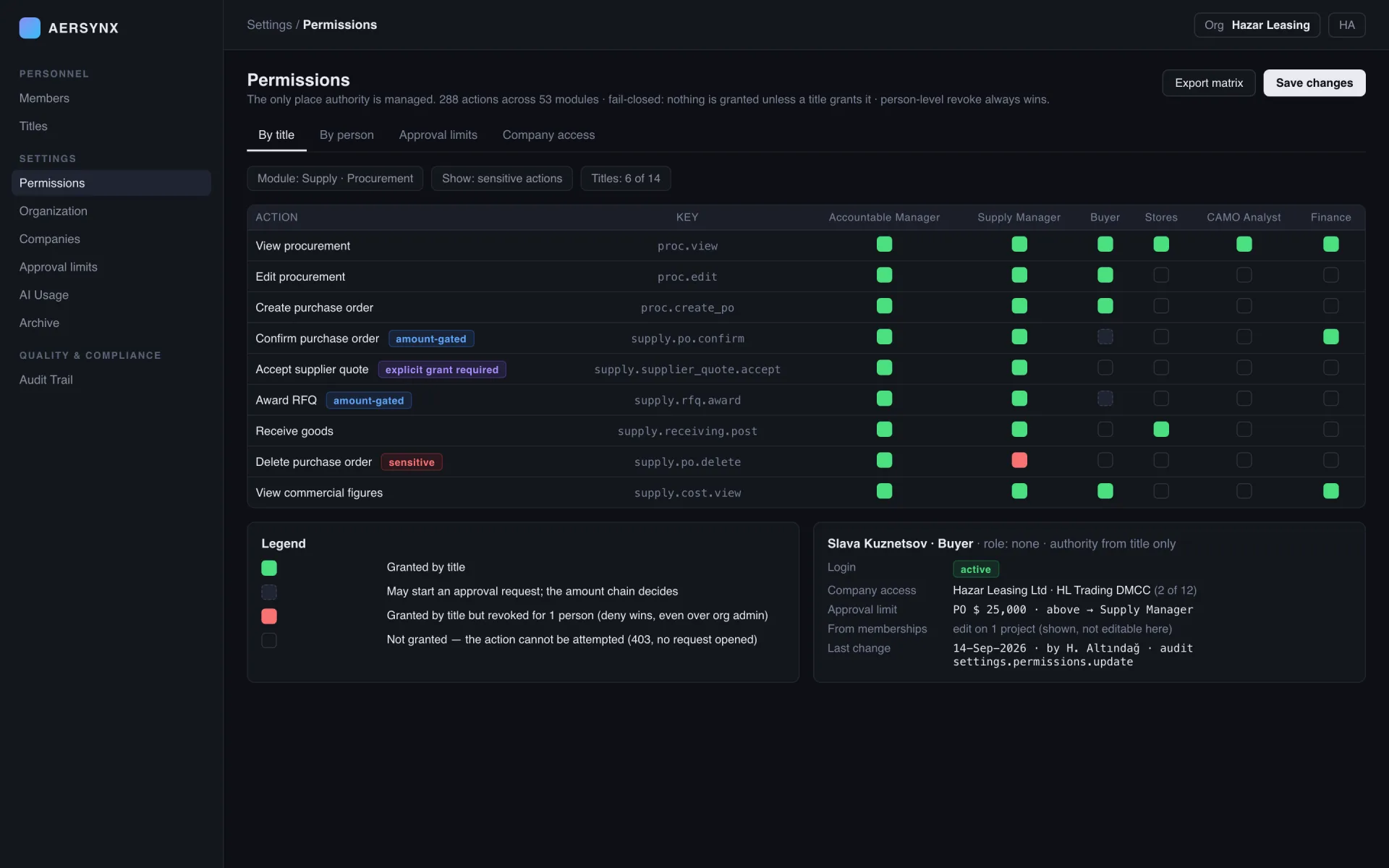Select Permissions in the sidebar

111,183
